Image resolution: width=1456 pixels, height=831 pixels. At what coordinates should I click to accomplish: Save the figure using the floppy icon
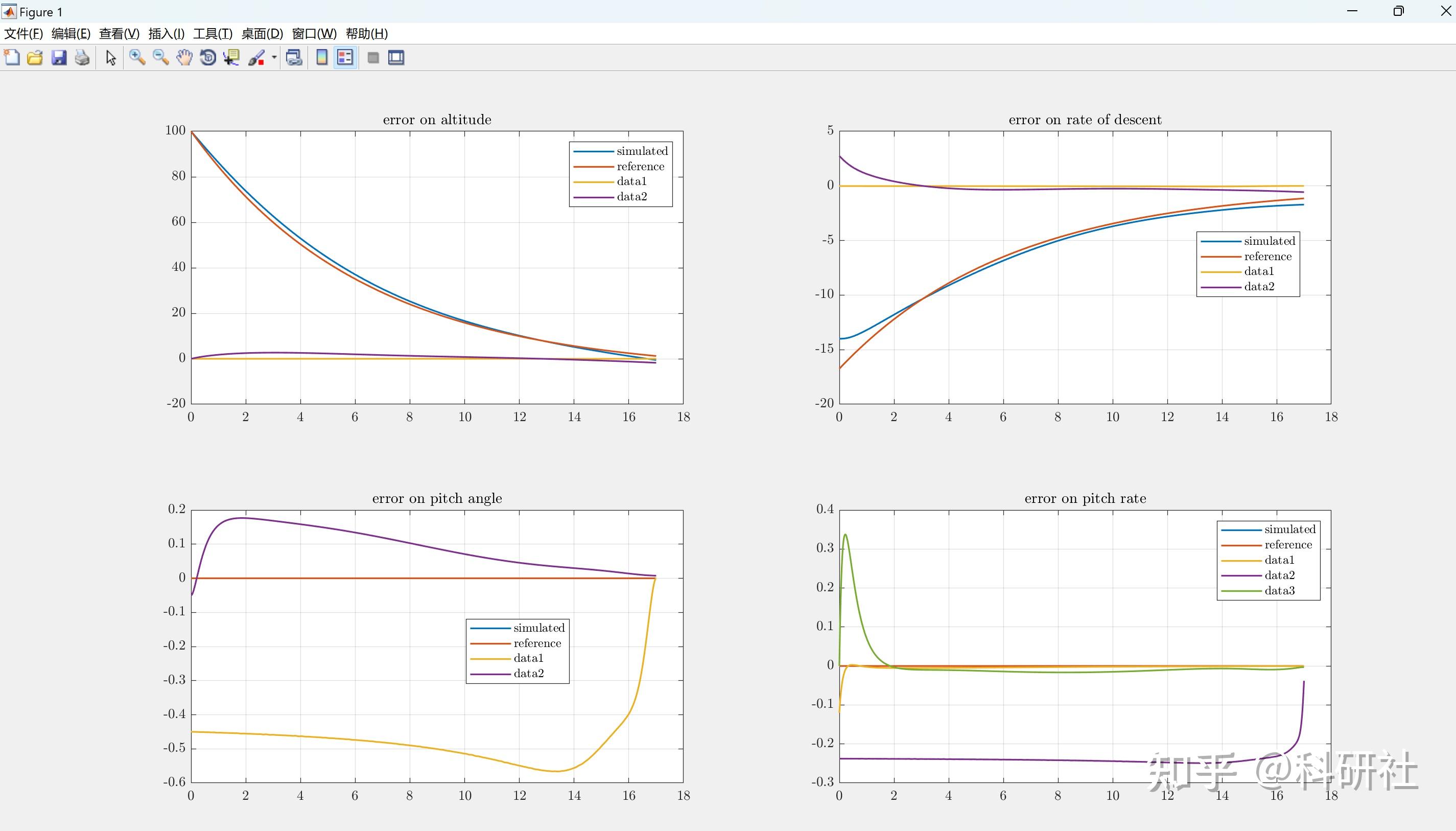59,58
